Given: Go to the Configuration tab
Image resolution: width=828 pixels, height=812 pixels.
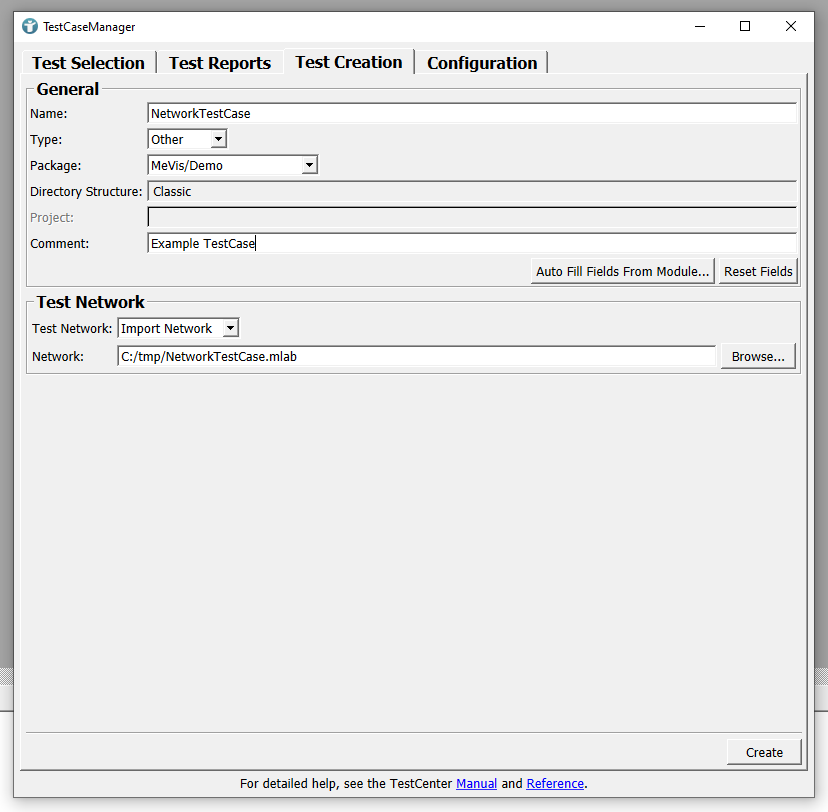Looking at the screenshot, I should pos(482,63).
